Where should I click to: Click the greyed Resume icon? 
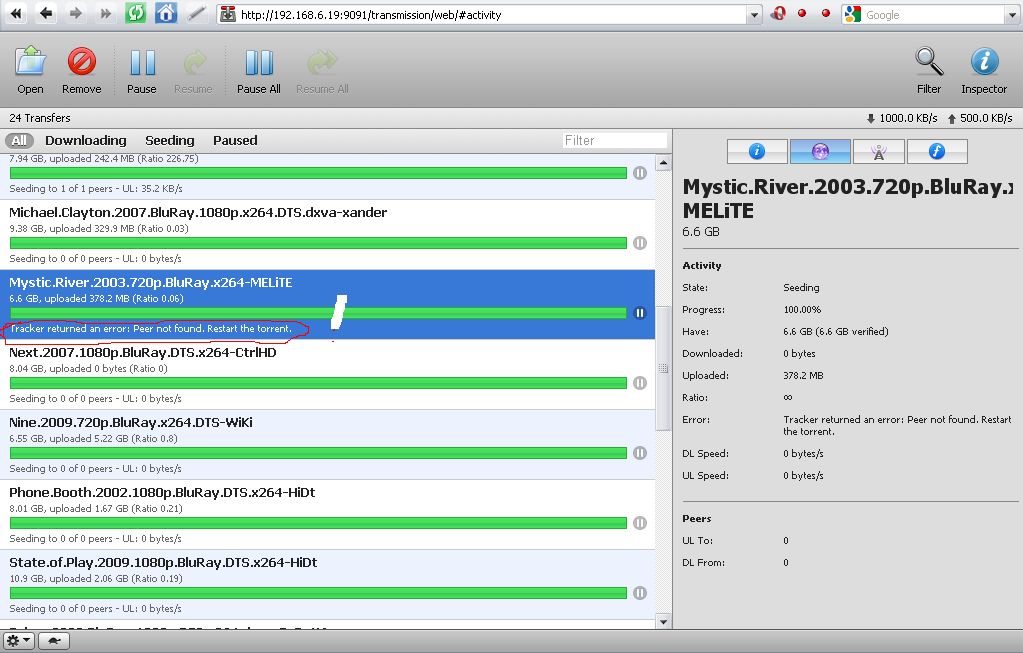193,63
